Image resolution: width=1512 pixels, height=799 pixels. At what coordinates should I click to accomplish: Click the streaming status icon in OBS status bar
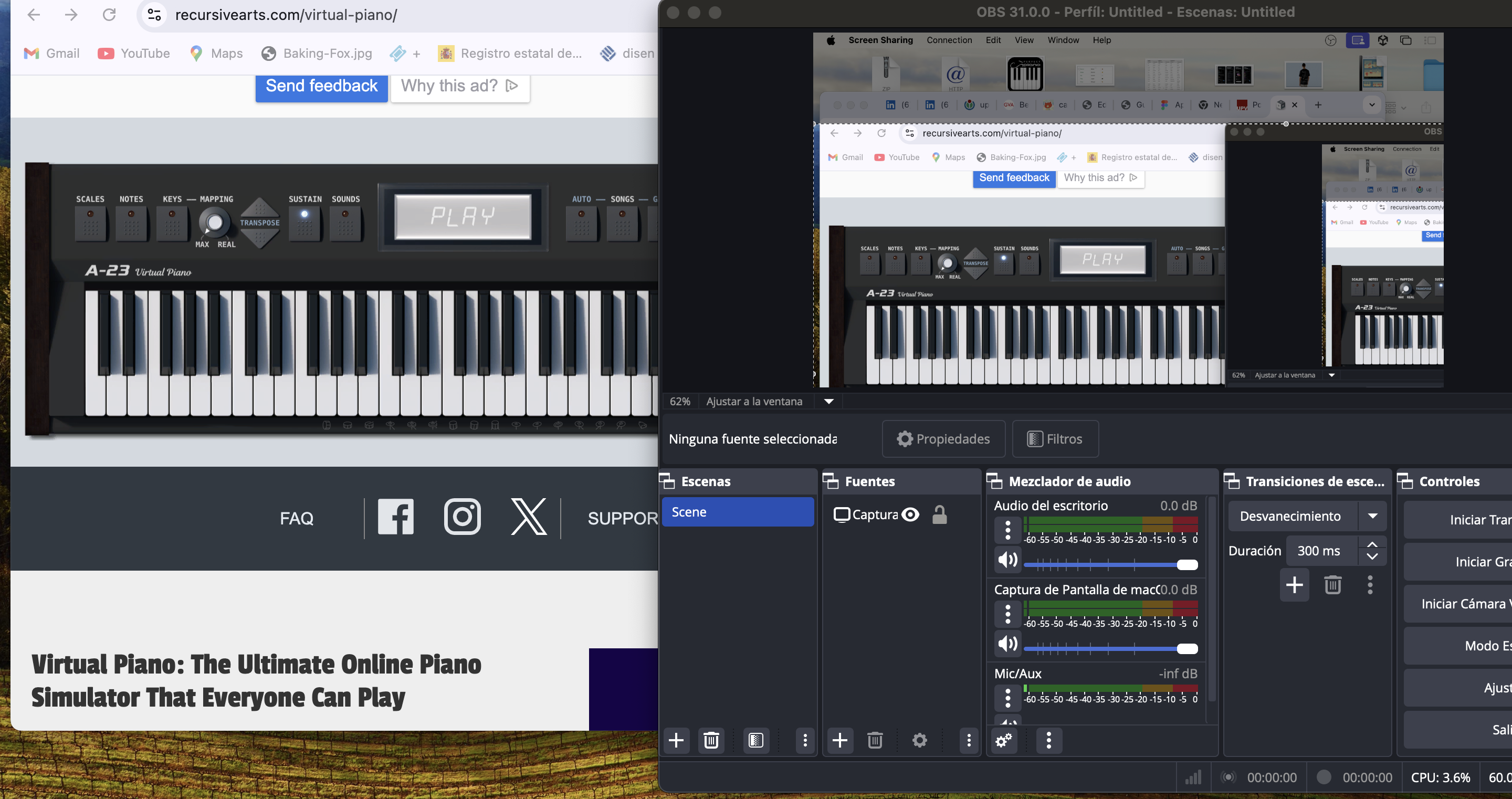(x=1228, y=777)
